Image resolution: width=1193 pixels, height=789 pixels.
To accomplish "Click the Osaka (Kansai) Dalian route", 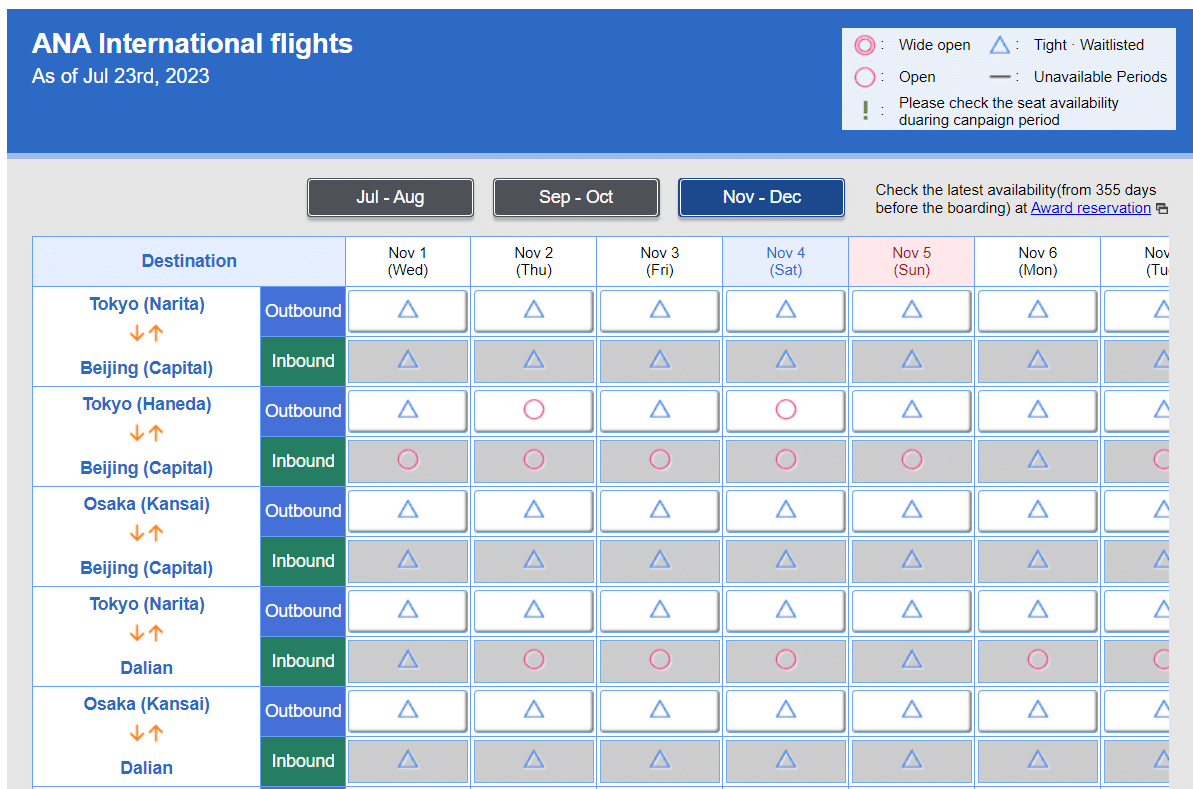I will [x=147, y=736].
